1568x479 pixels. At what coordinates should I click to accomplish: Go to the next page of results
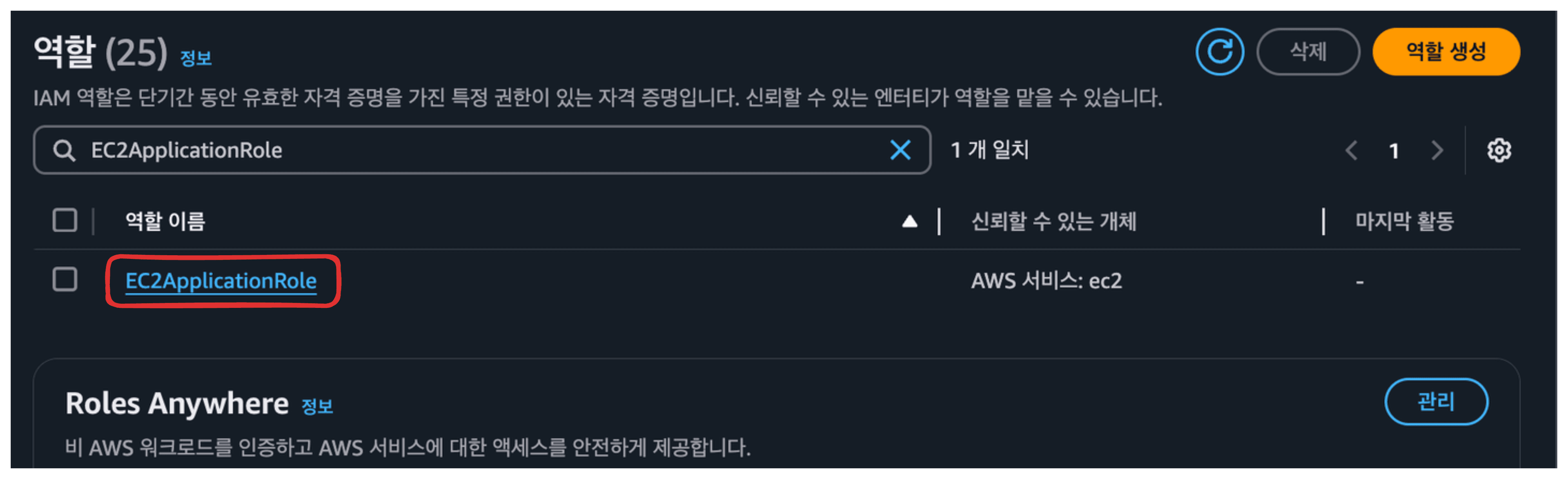(1437, 150)
